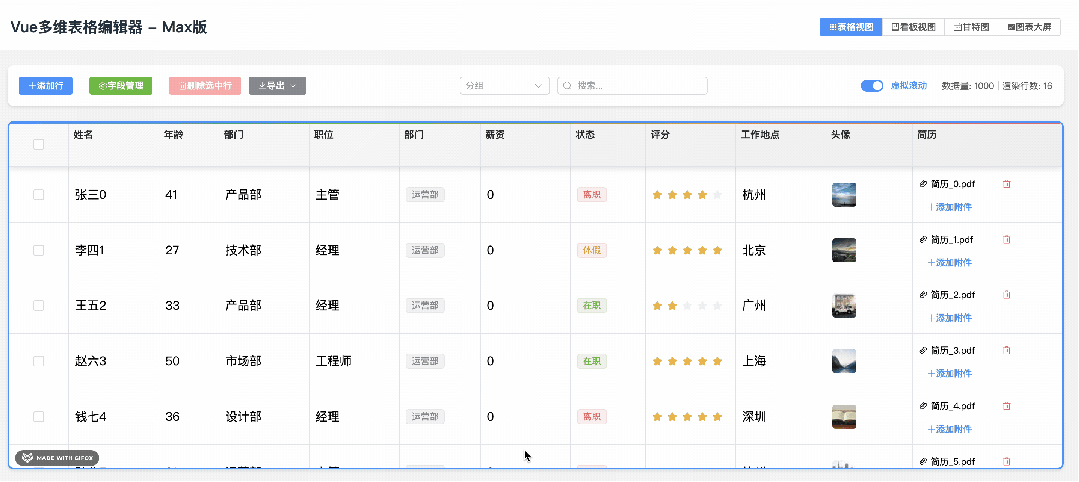Click the 工程师 position cell
The height and width of the screenshot is (482, 1079).
tap(334, 361)
